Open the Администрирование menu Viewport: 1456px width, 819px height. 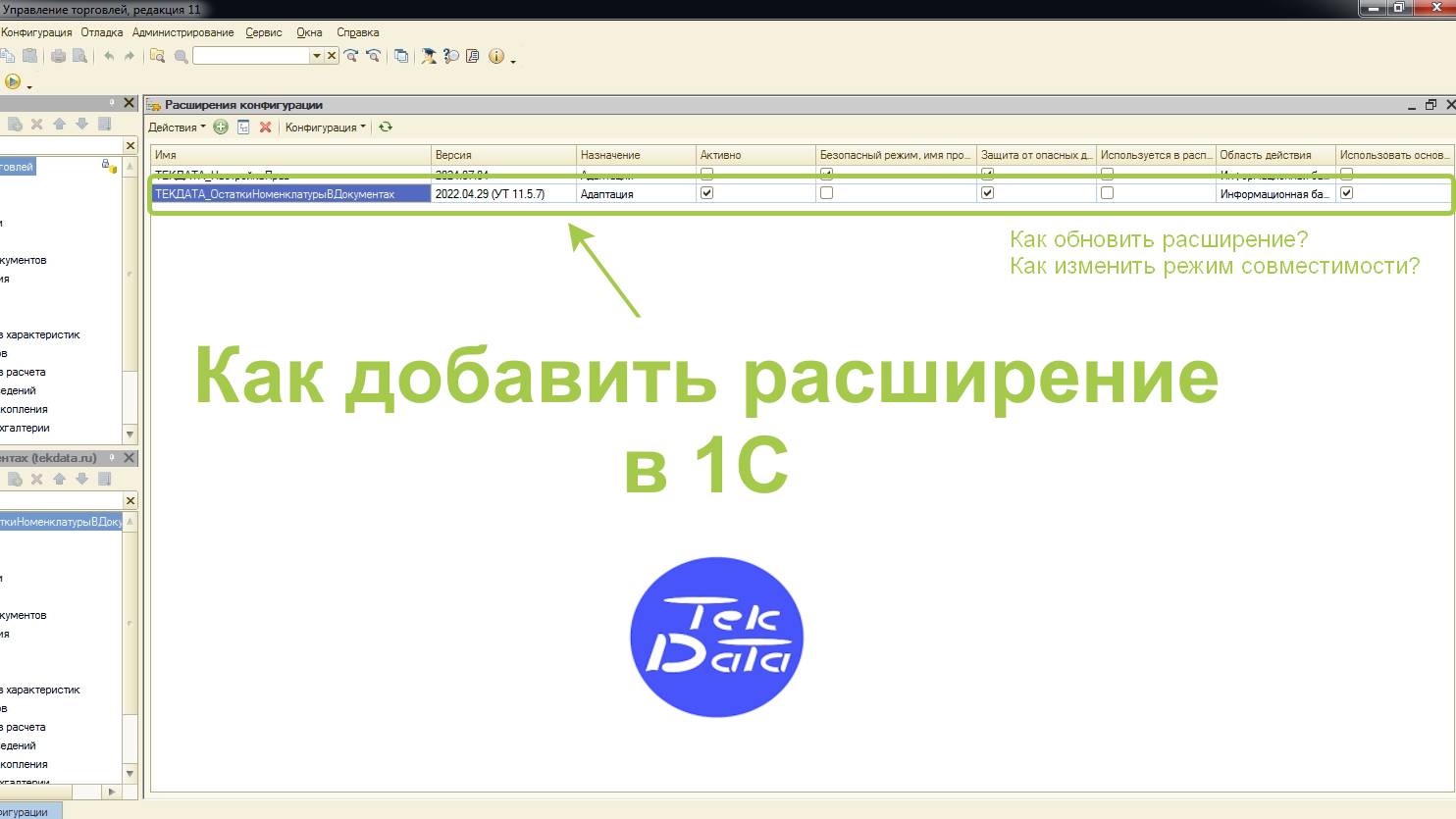[x=183, y=32]
